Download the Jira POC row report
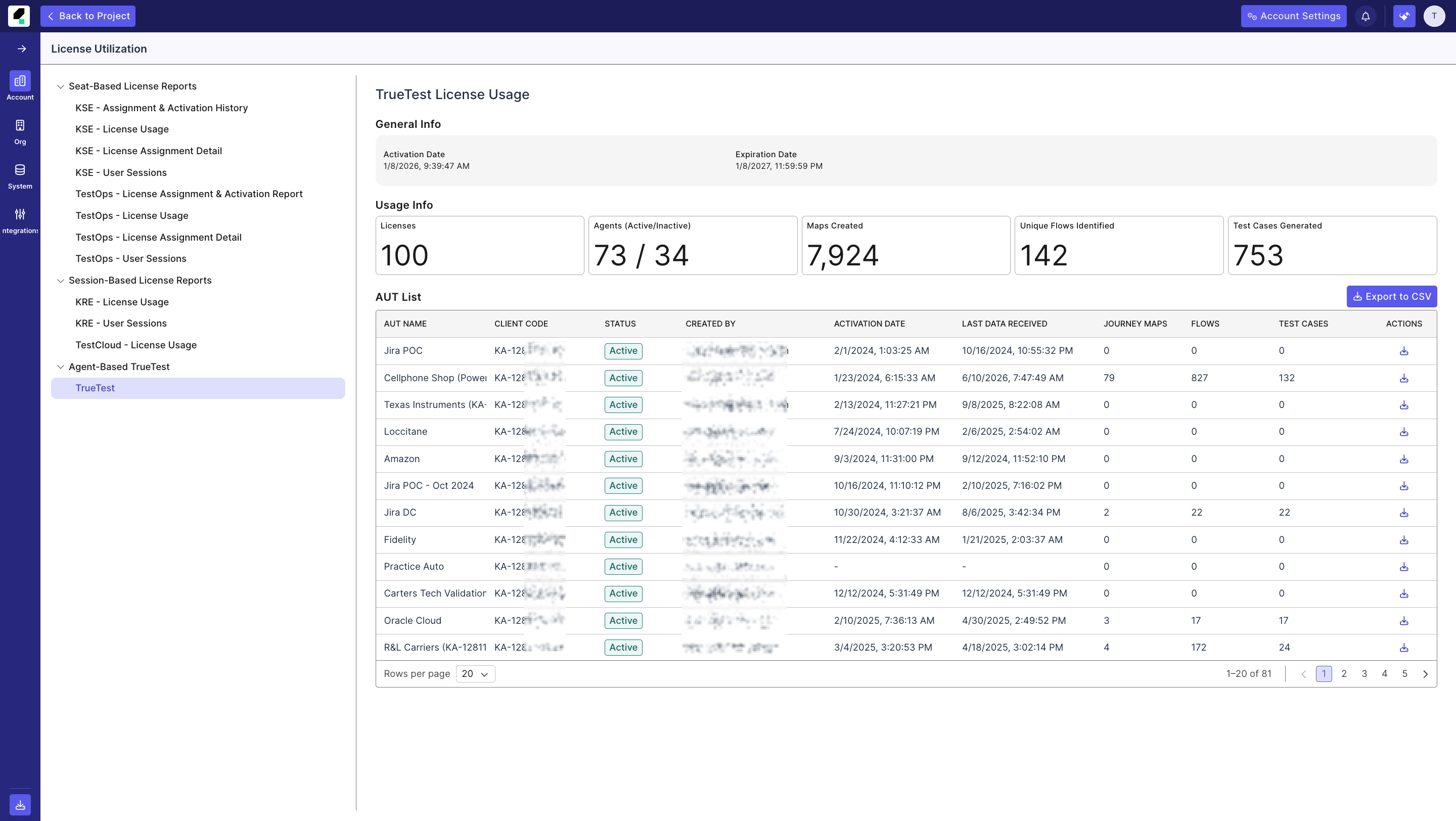 [1403, 351]
